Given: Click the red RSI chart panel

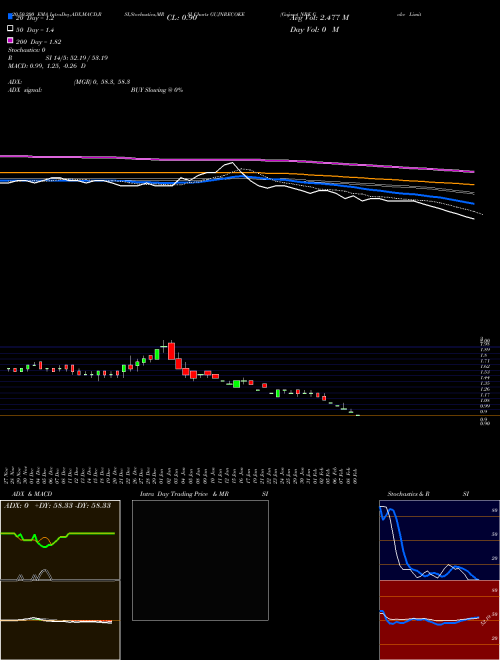Looking at the screenshot, I should tap(439, 620).
